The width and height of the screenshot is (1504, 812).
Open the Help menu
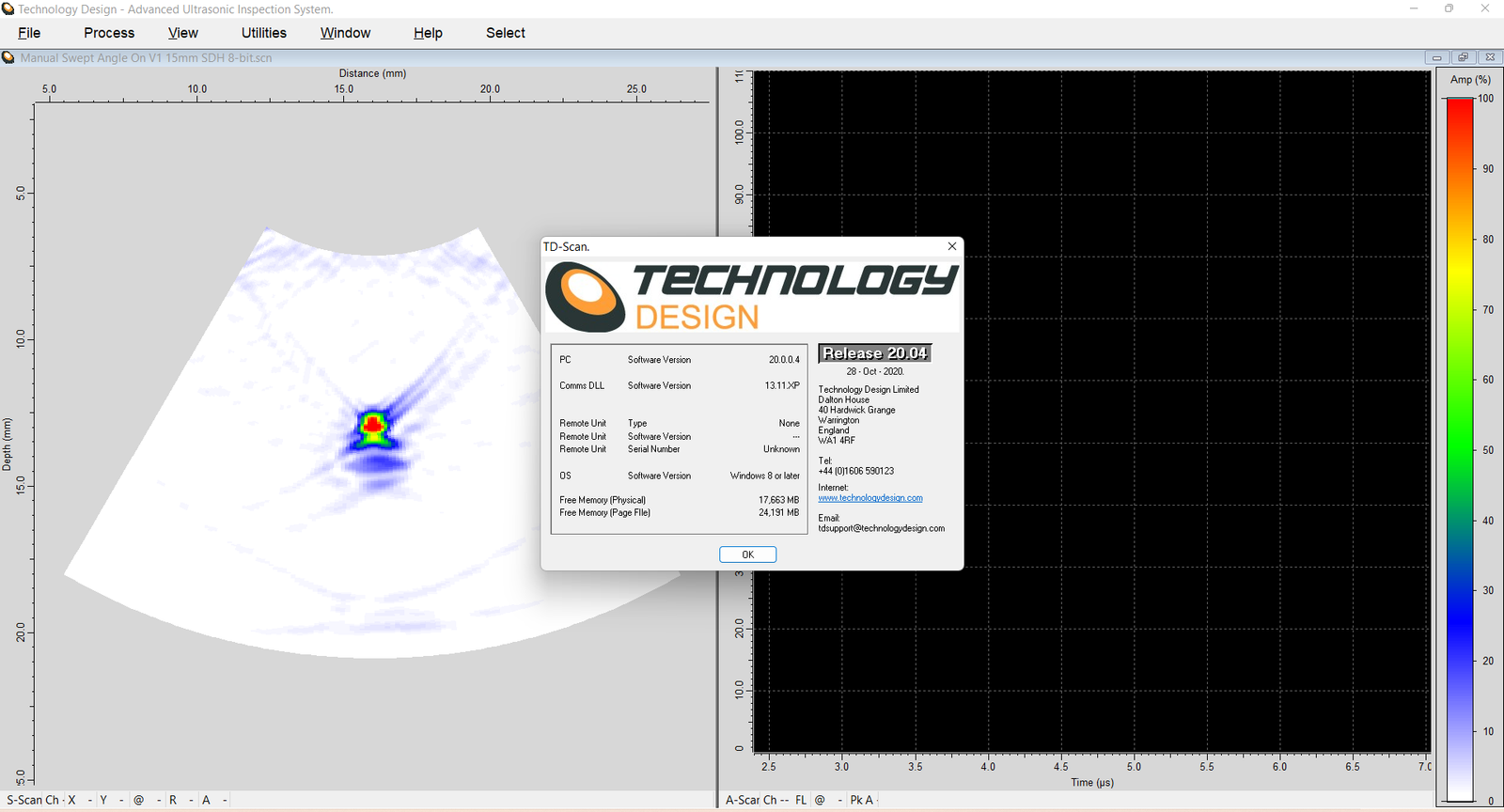click(428, 33)
